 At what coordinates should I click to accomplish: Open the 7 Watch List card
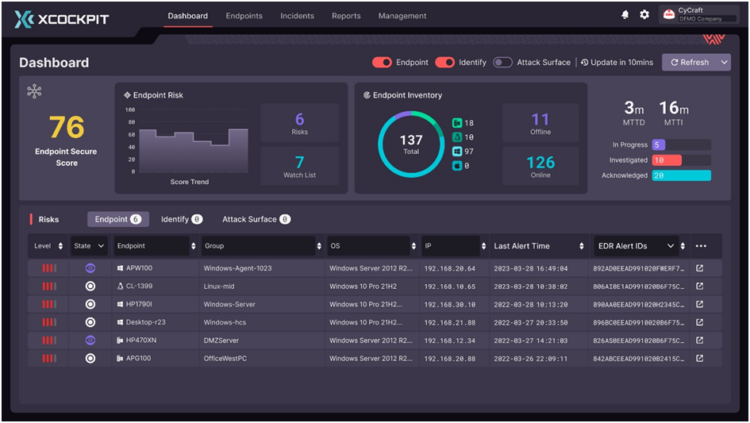pos(299,167)
